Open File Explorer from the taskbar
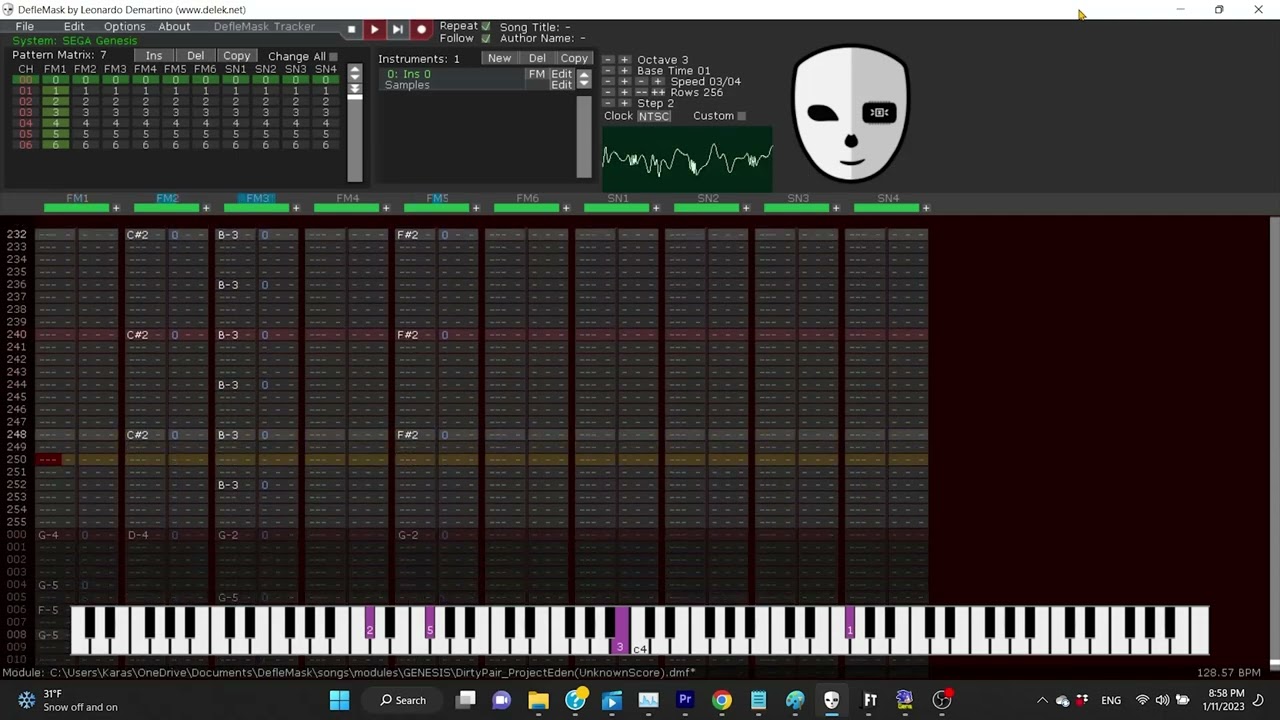1280x720 pixels. point(538,700)
